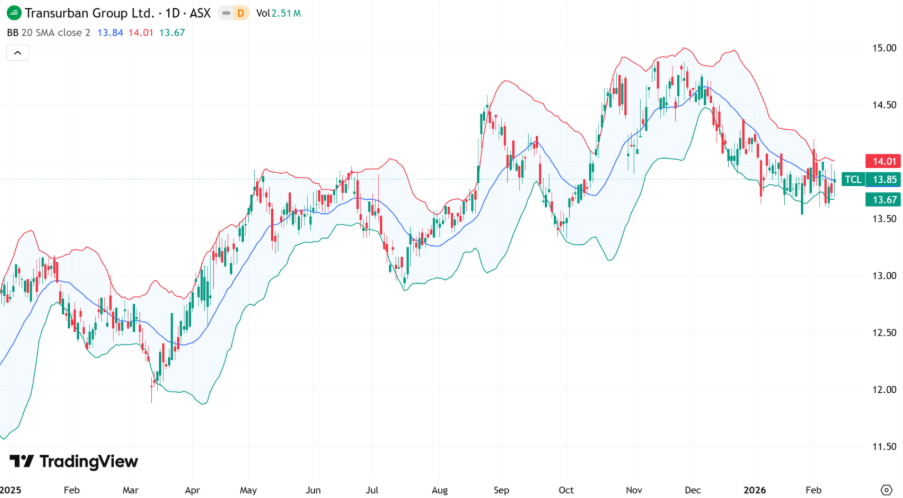
Task: Open chart settings gear at bottom right
Action: [885, 490]
